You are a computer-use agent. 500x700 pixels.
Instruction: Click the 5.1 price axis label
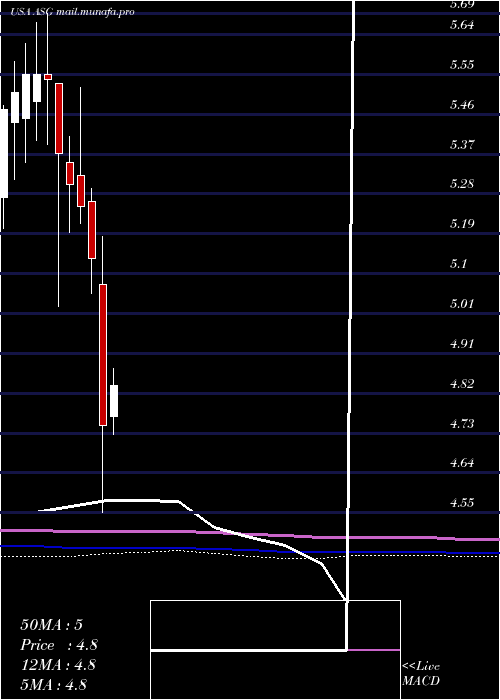pyautogui.click(x=458, y=263)
